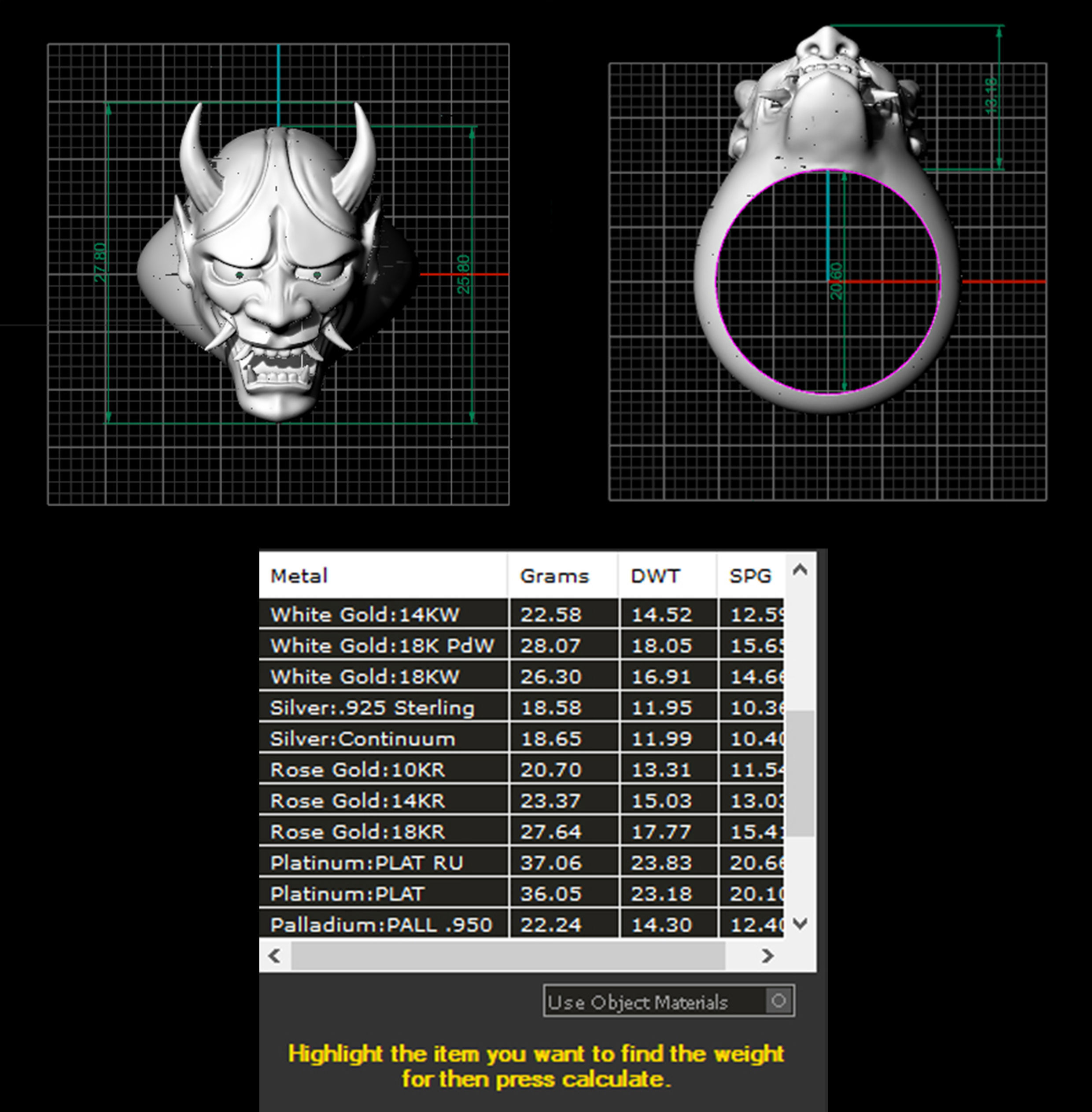The height and width of the screenshot is (1112, 1092).
Task: Click the scroll down arrow of the metal list
Action: coord(800,923)
